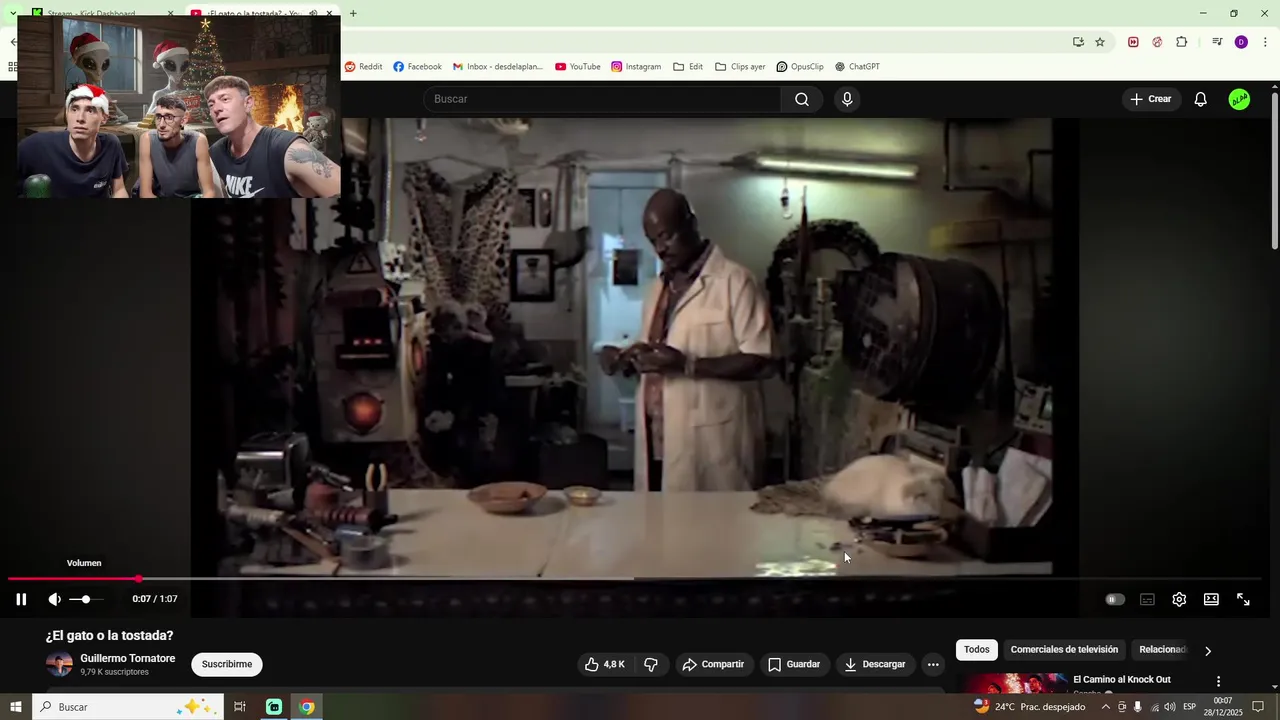Open a new browser tab
This screenshot has height=720, width=1280.
[353, 13]
